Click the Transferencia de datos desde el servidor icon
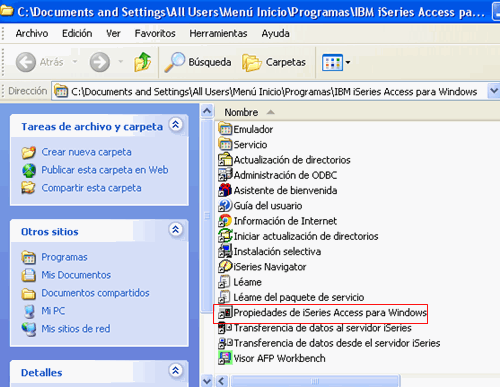This screenshot has width=500, height=387. click(x=225, y=343)
